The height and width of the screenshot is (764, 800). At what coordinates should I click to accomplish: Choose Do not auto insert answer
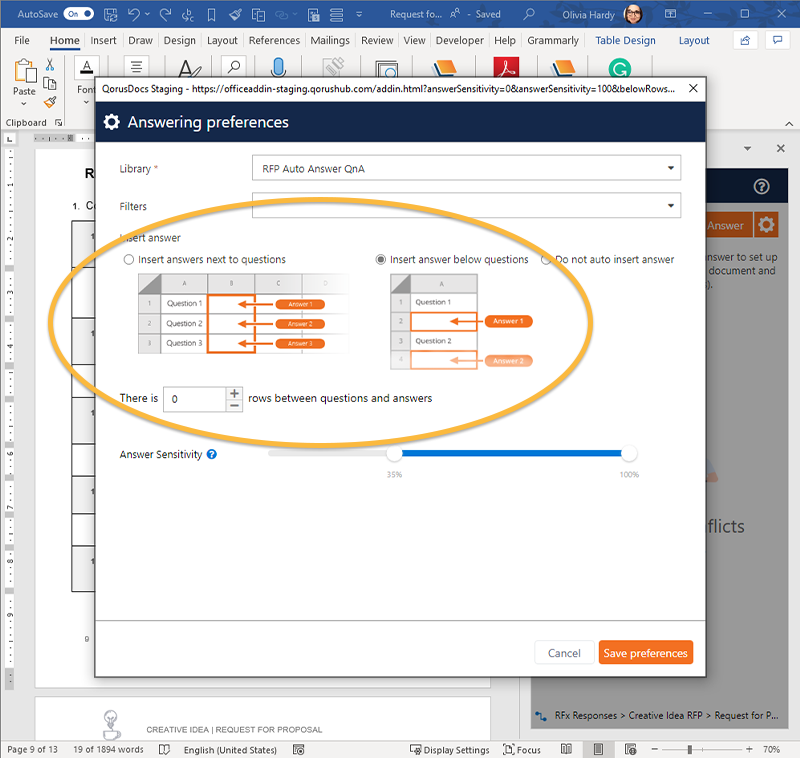point(546,260)
